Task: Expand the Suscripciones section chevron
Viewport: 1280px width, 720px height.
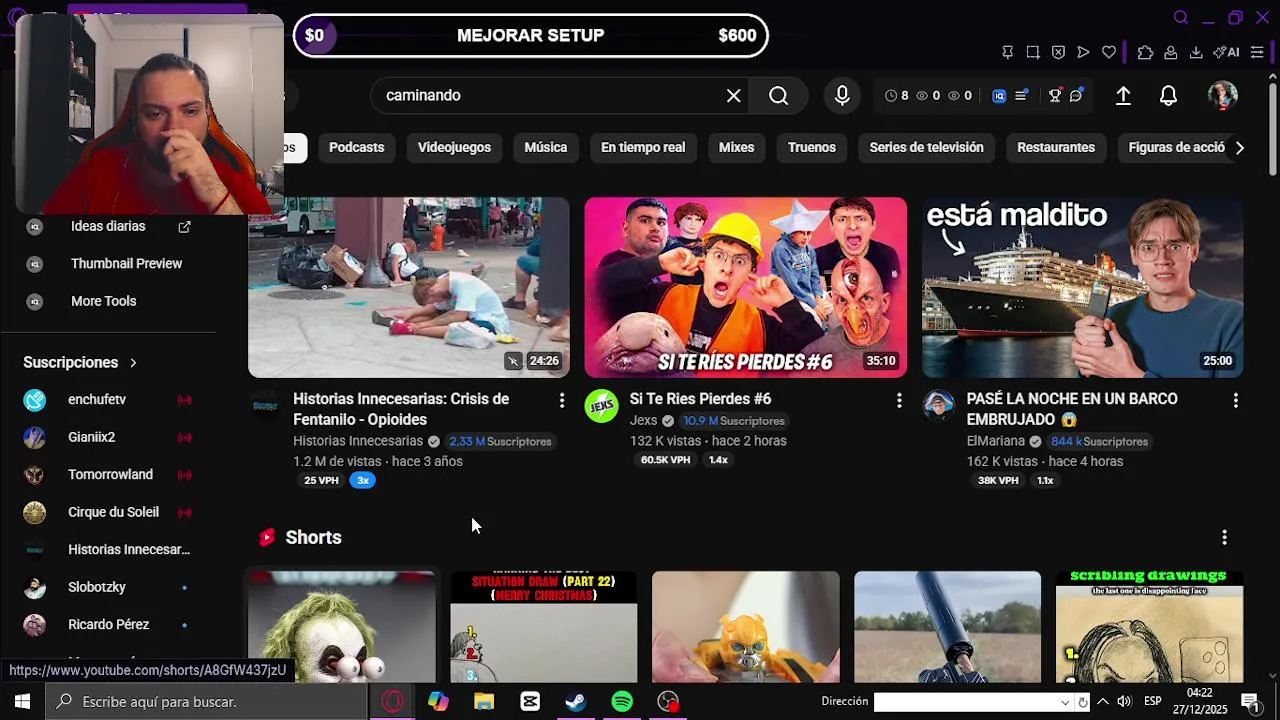Action: tap(133, 363)
